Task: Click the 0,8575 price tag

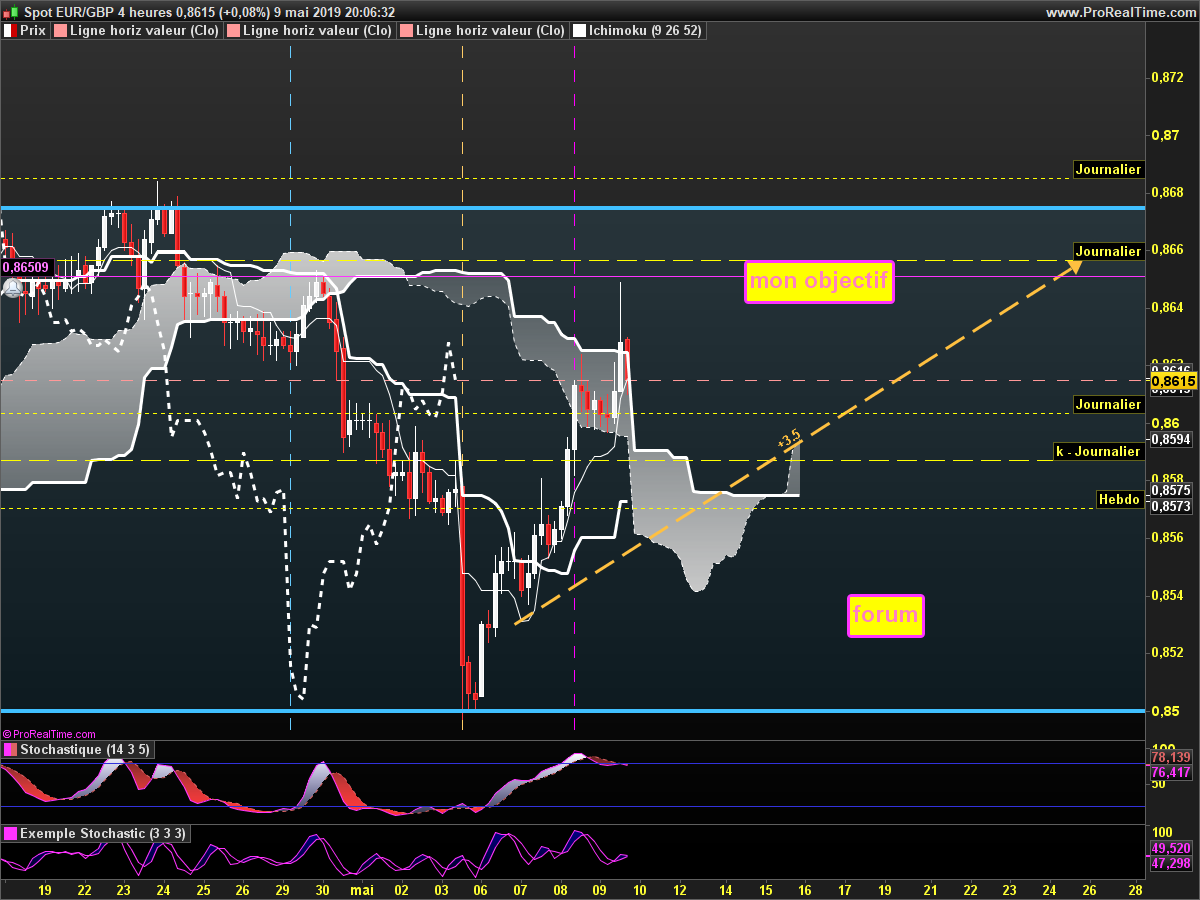Action: click(1170, 491)
